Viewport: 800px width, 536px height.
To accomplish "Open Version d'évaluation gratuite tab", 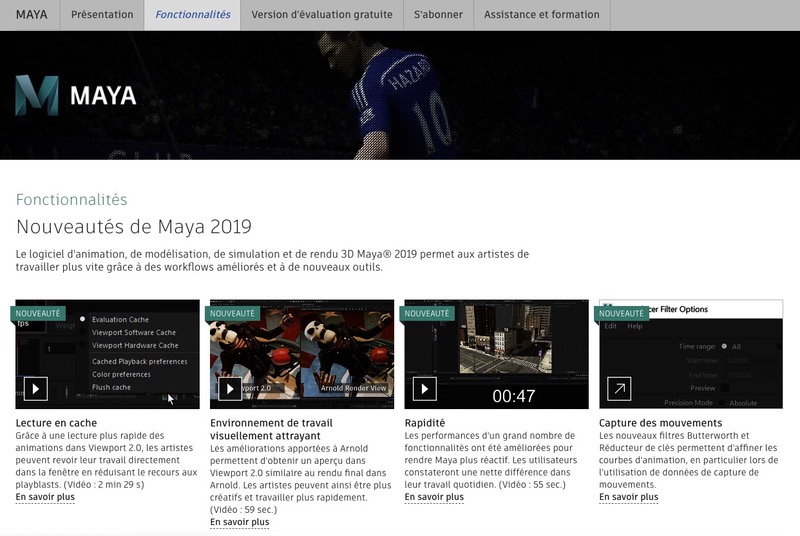I will (322, 15).
